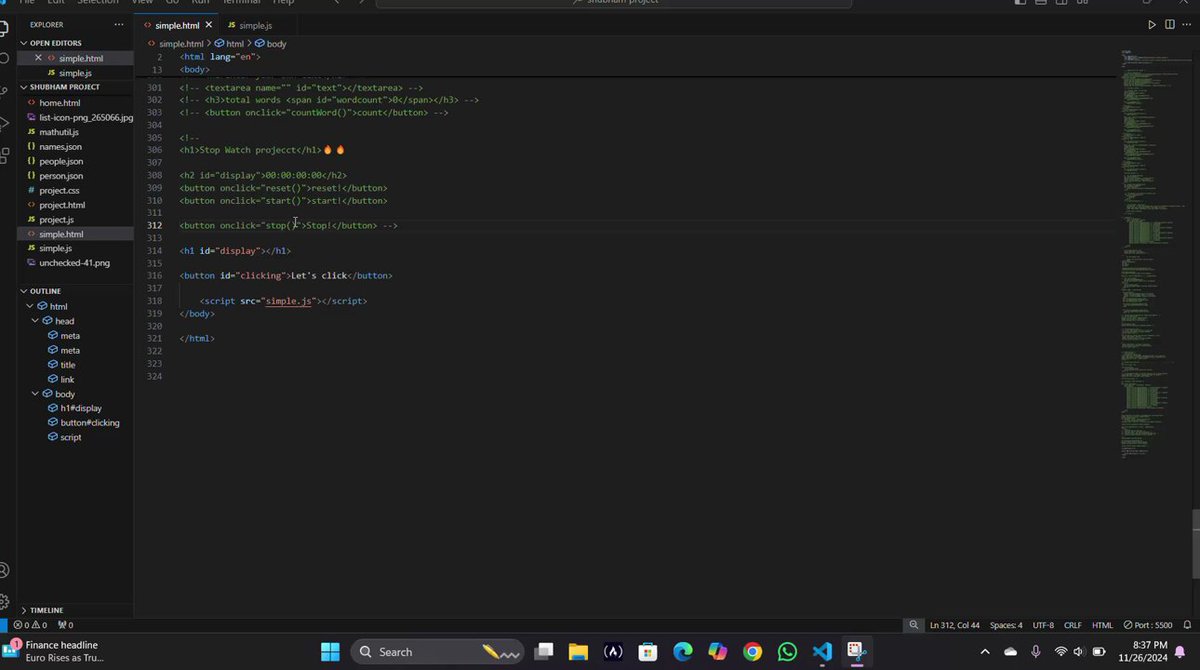Viewport: 1200px width, 670px height.
Task: Collapse the body node in Outline
Action: coord(36,394)
